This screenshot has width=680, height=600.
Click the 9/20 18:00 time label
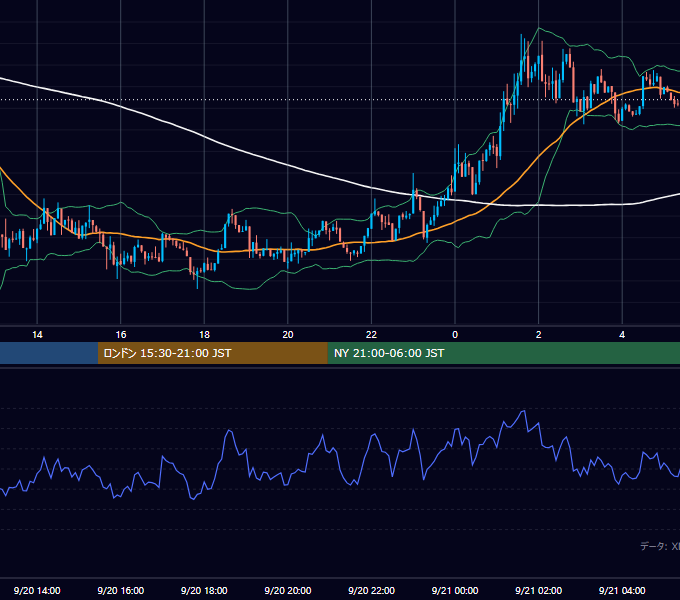204,590
